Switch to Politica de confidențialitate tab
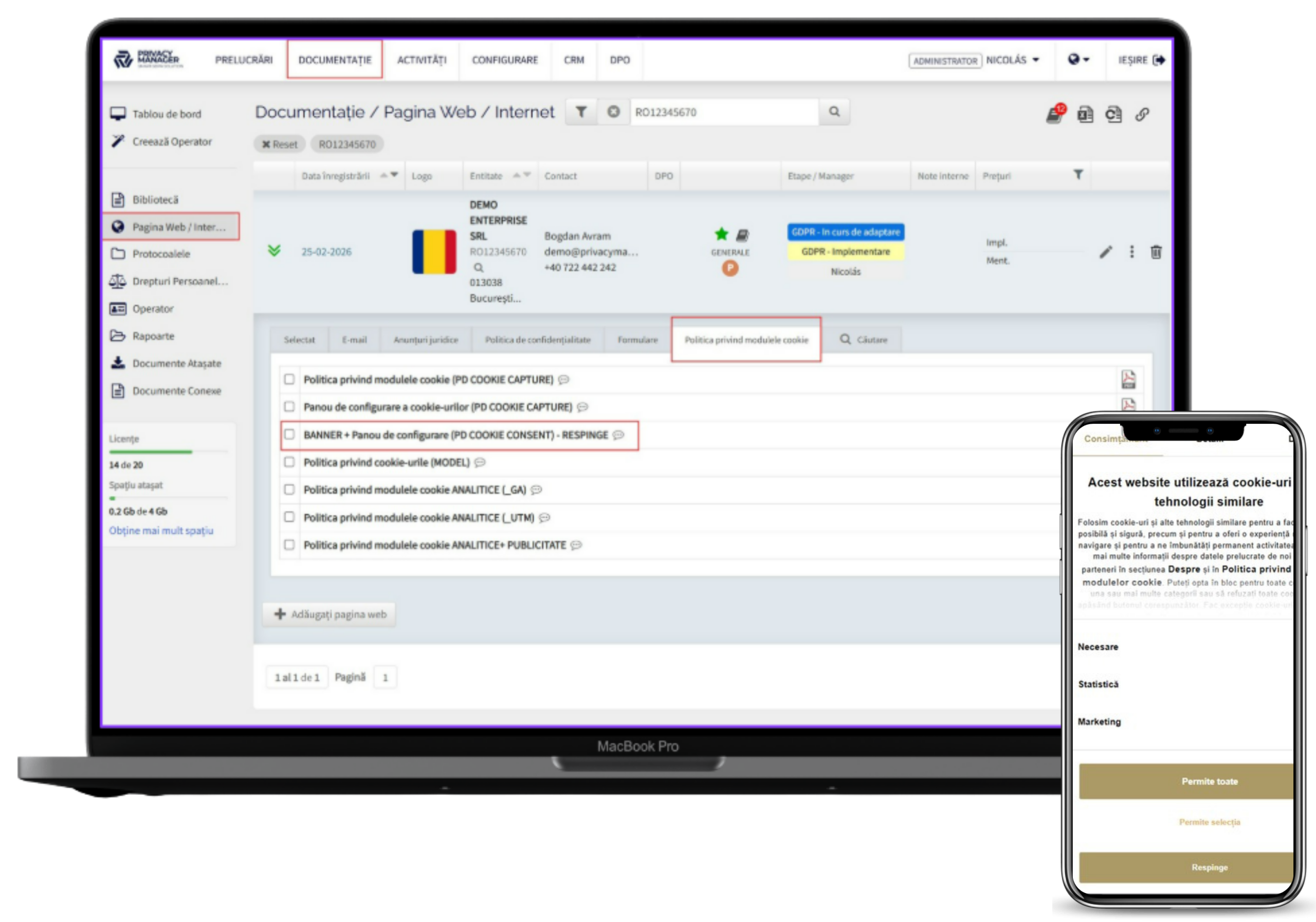 click(537, 340)
